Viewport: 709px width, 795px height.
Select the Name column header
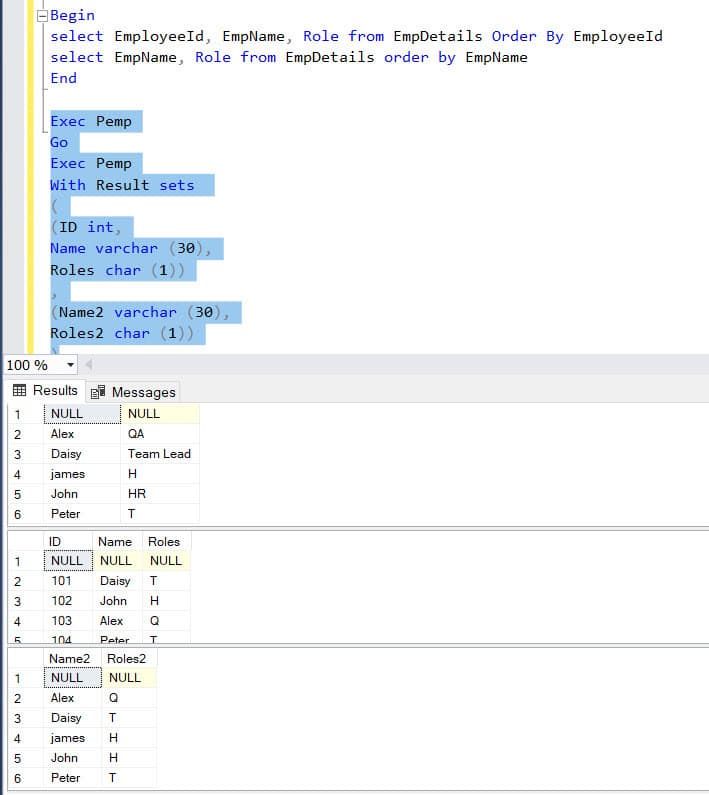[x=117, y=541]
